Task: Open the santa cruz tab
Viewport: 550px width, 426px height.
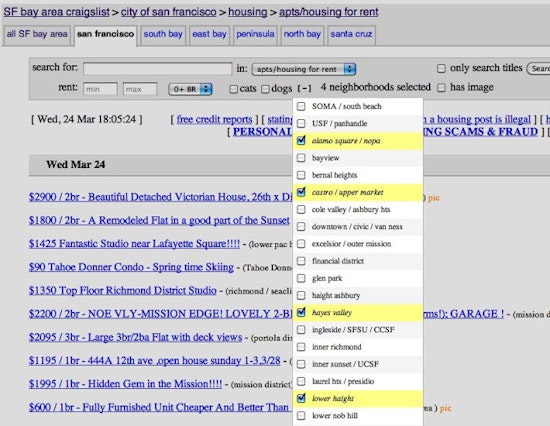Action: (x=351, y=34)
